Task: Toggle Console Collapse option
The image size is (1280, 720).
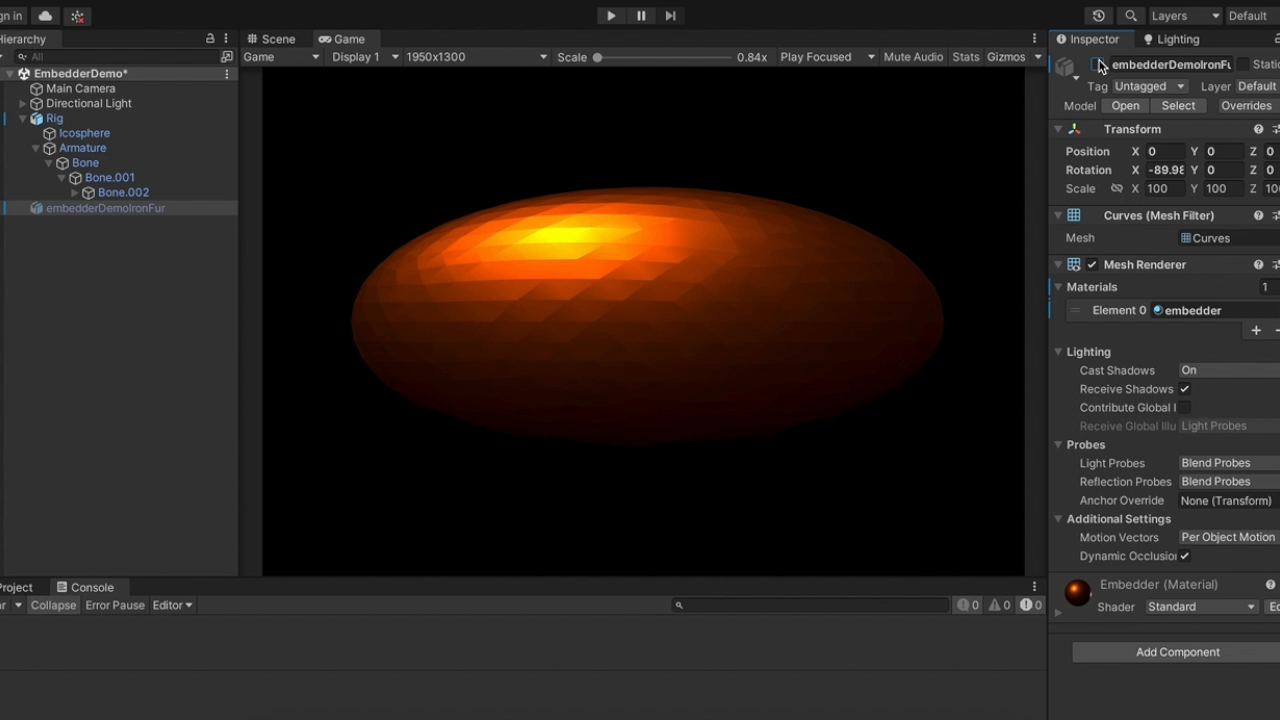Action: [53, 605]
